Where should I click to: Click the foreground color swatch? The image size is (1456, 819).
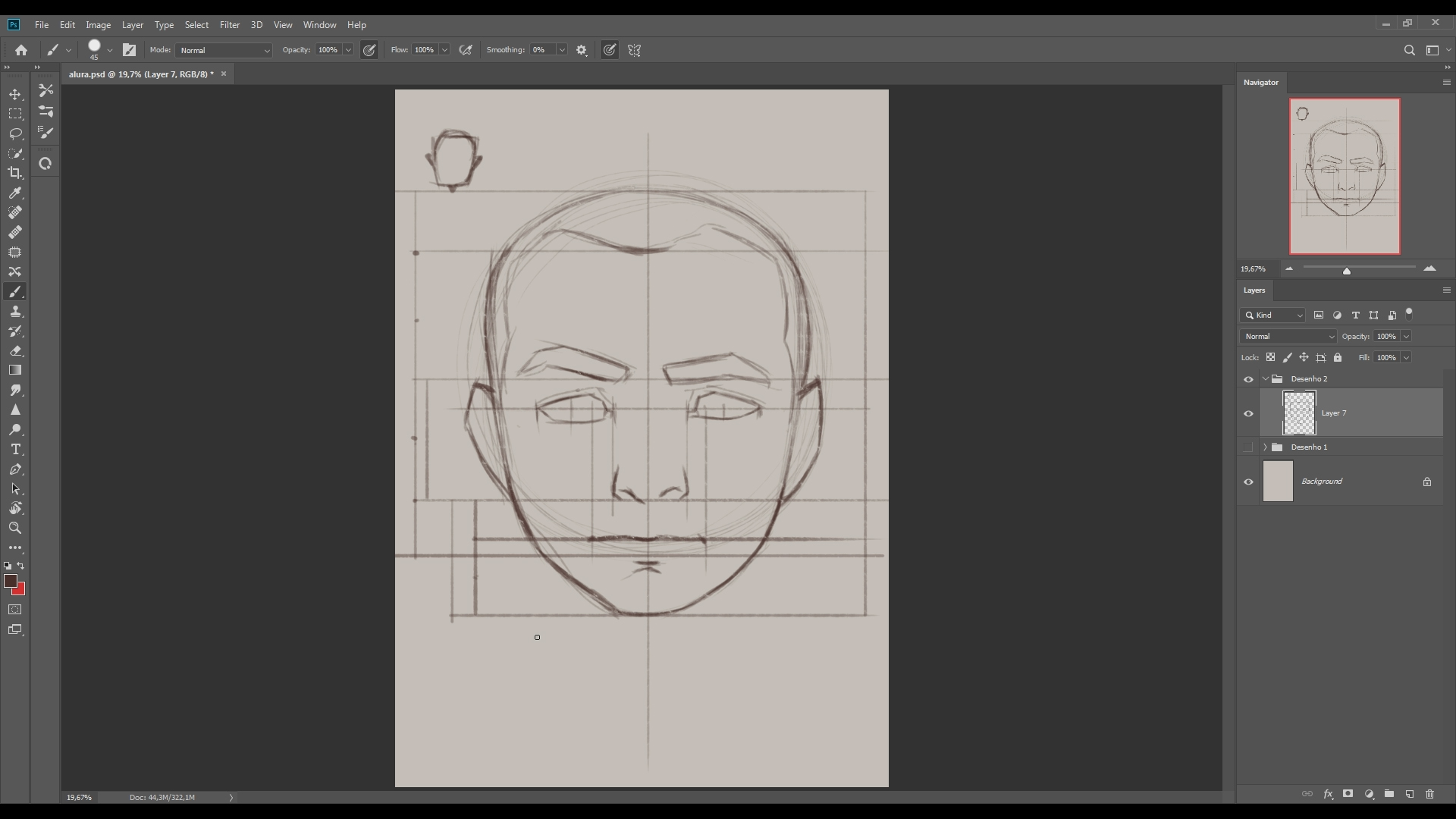point(10,581)
